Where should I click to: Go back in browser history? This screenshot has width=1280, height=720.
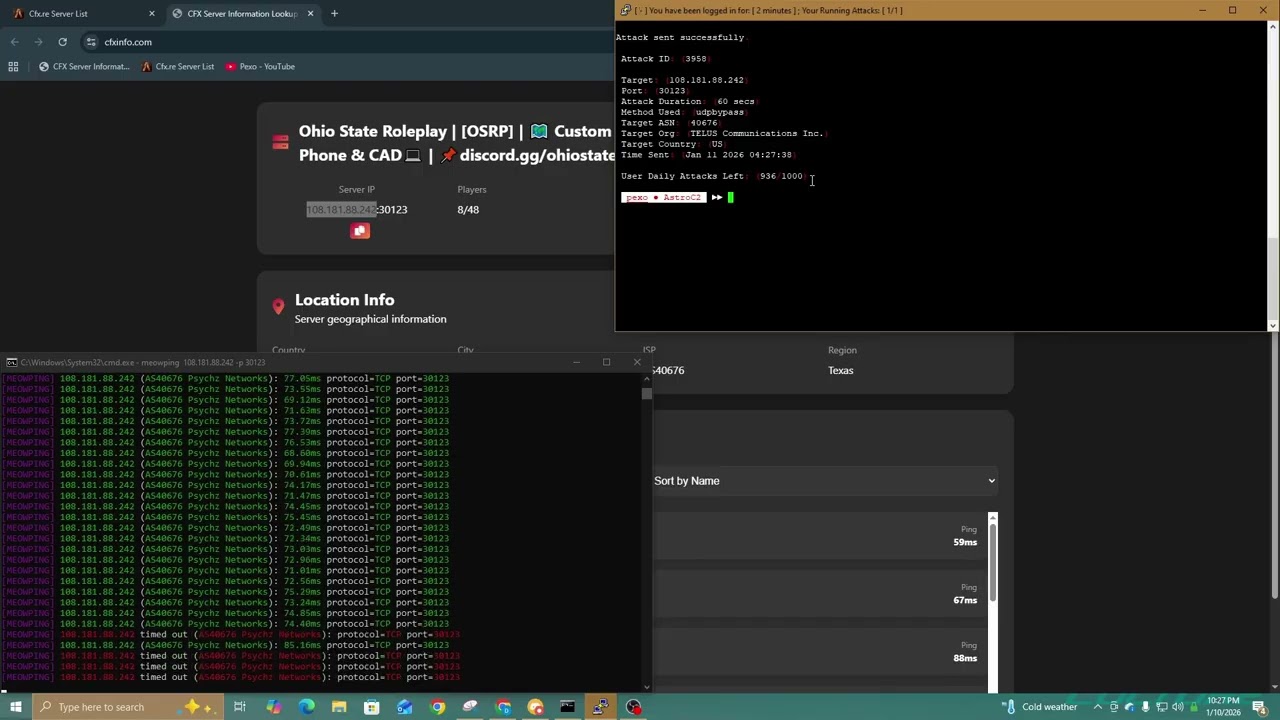point(14,42)
